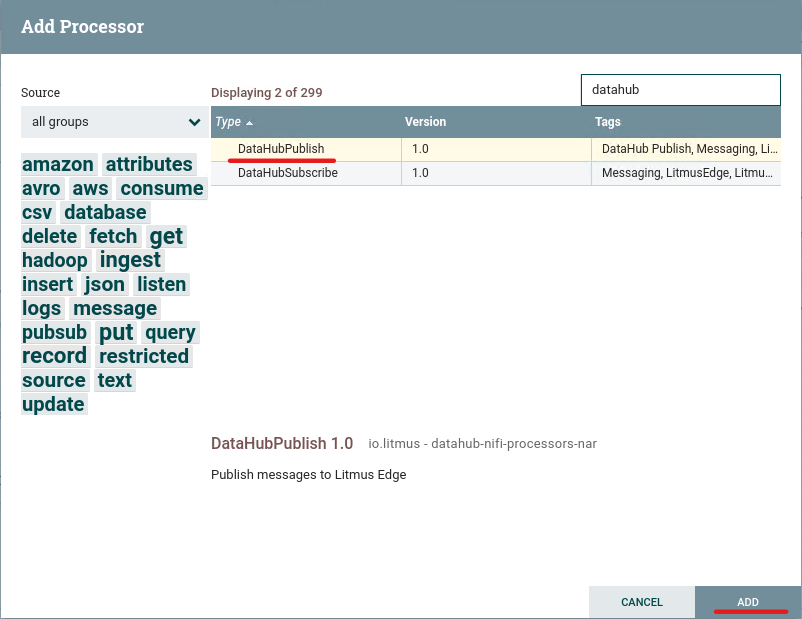Click the io.litmus datahub-nifi-processors-nar bundle text
The image size is (802, 619).
[482, 444]
